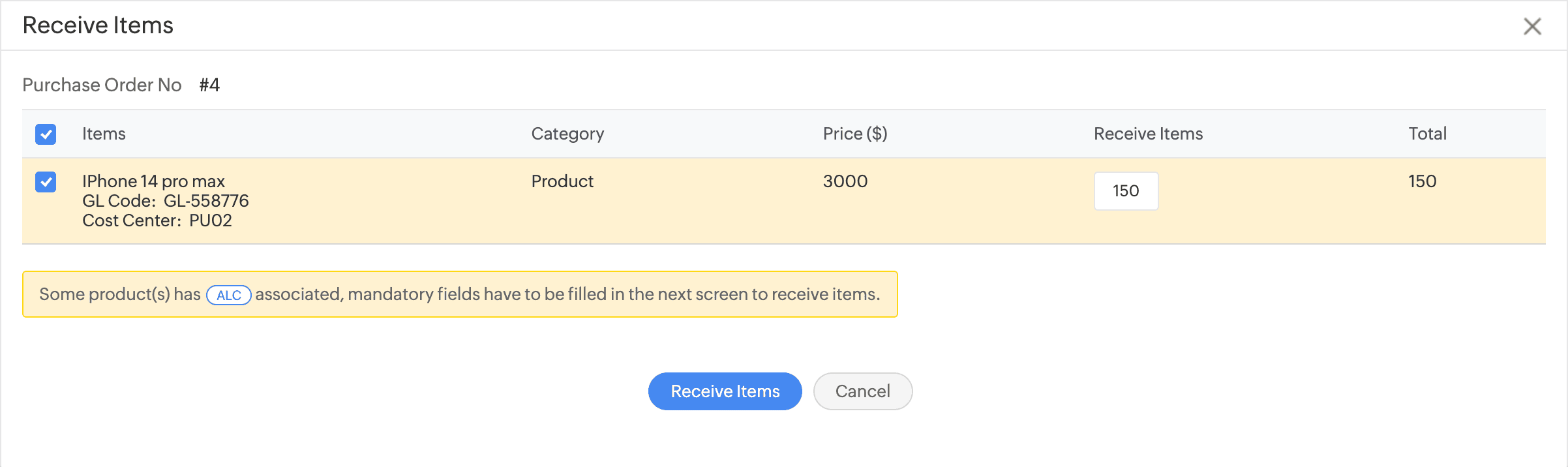Image resolution: width=1568 pixels, height=467 pixels.
Task: Uncheck the IPhone 14 pro max row
Action: coord(46,182)
